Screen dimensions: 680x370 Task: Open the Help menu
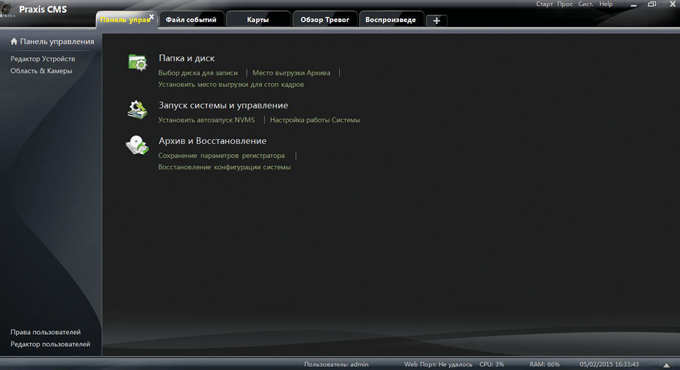606,4
